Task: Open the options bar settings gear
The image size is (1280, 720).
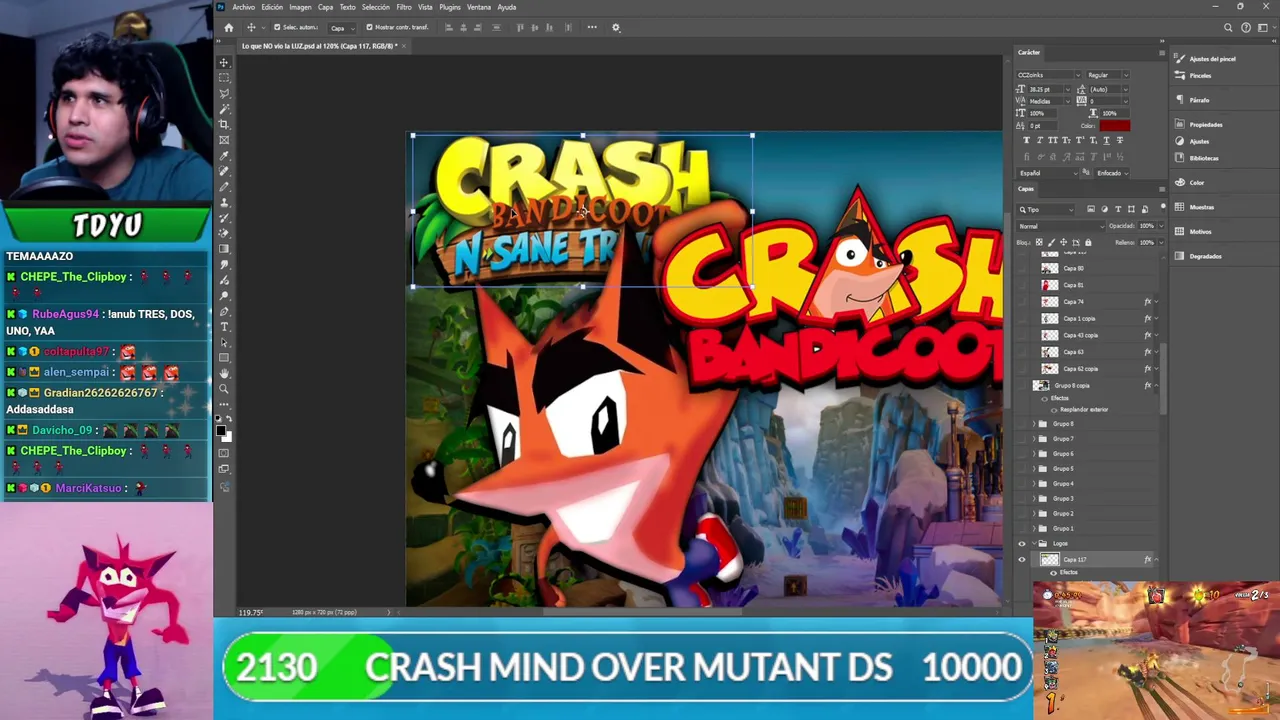Action: click(616, 27)
